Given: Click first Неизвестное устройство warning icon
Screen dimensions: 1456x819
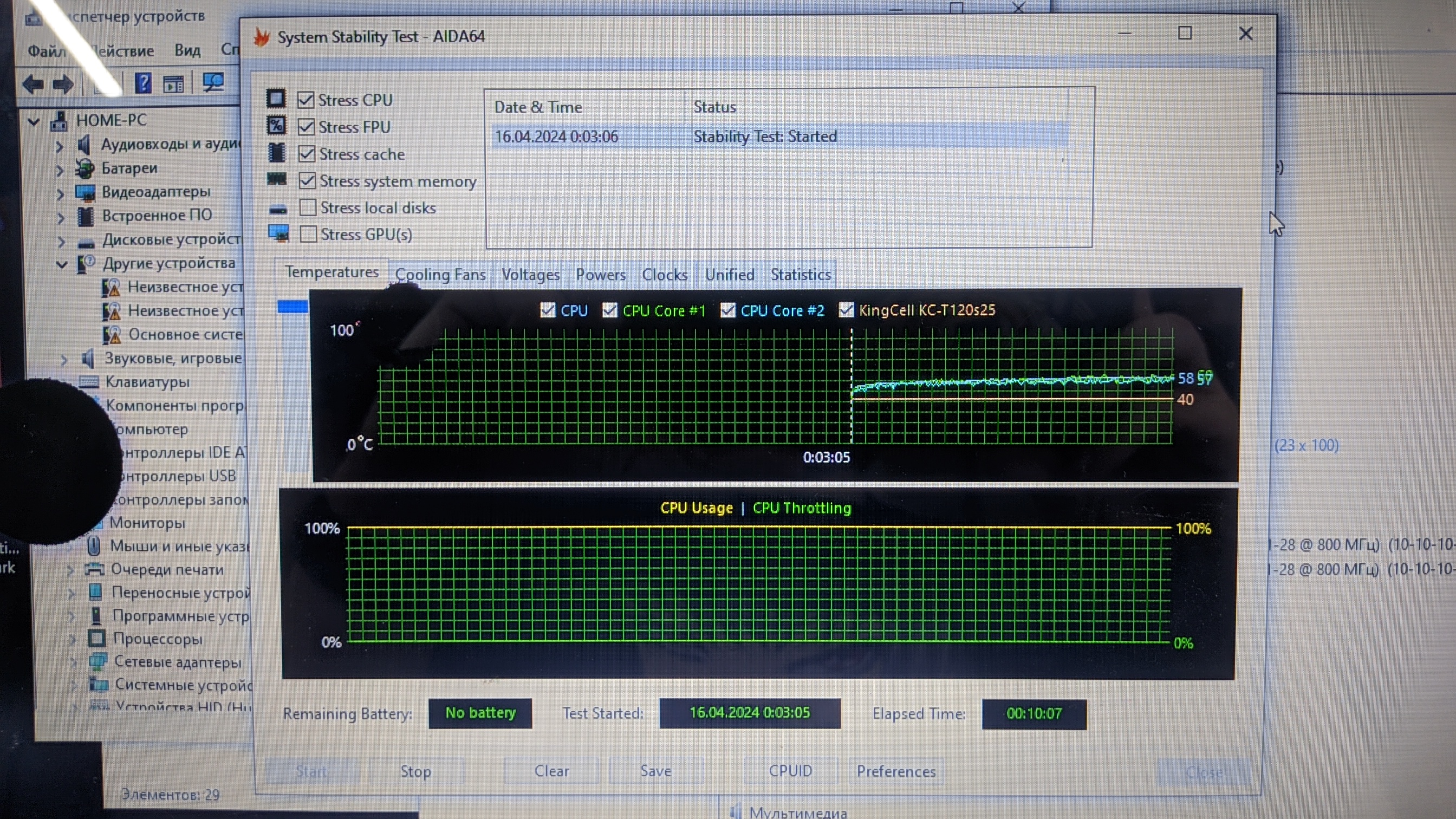Looking at the screenshot, I should [112, 288].
